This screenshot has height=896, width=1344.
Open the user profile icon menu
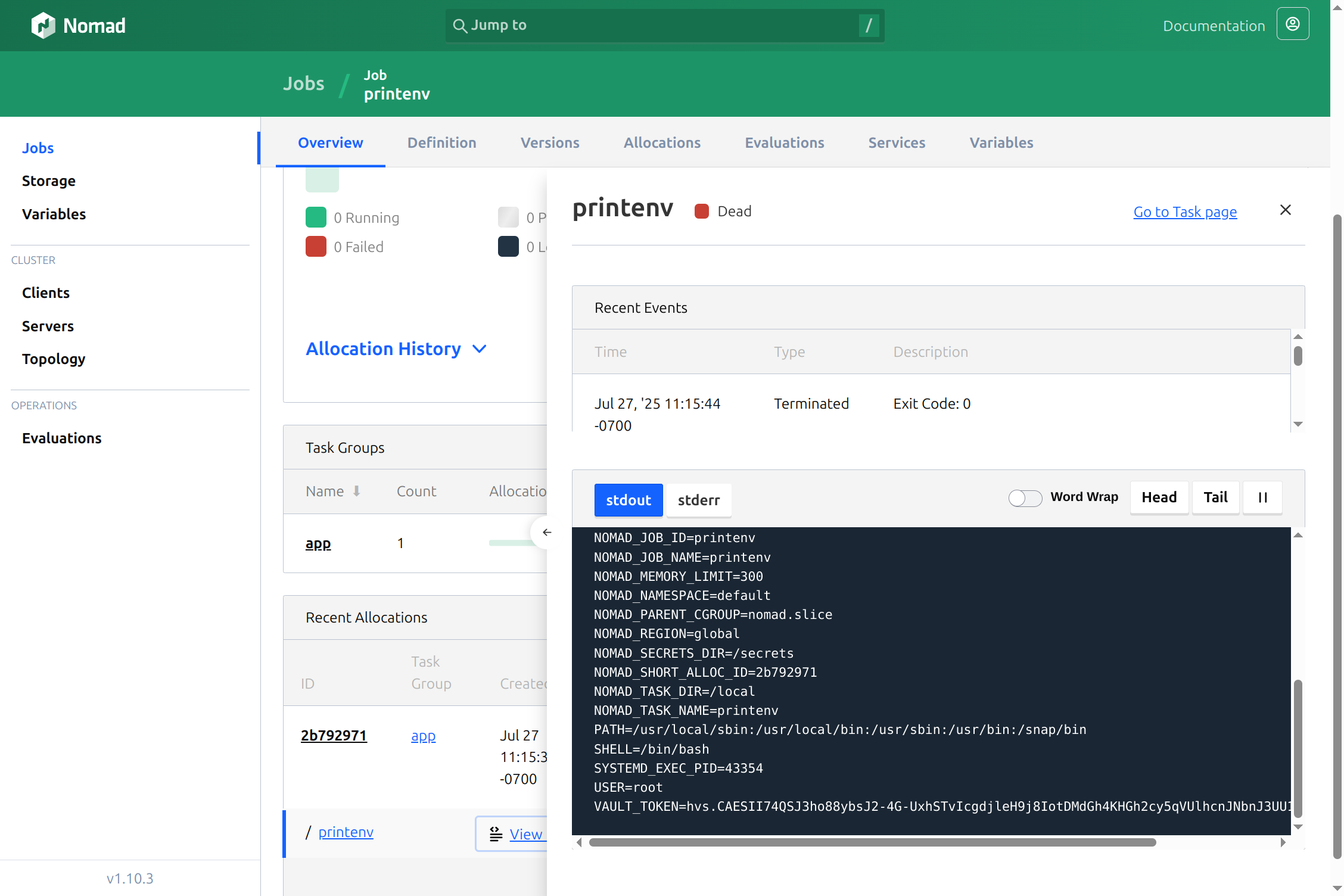(x=1292, y=24)
